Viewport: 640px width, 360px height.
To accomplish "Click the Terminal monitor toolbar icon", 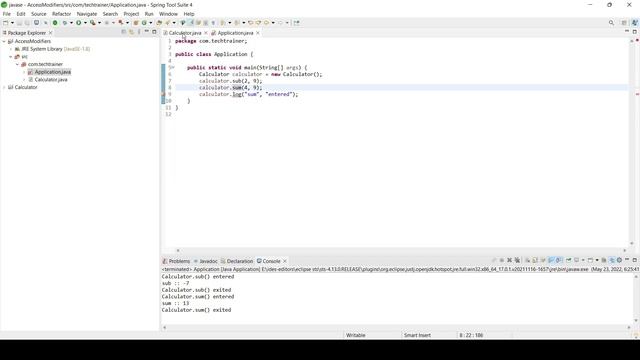I will pyautogui.click(x=36, y=22).
